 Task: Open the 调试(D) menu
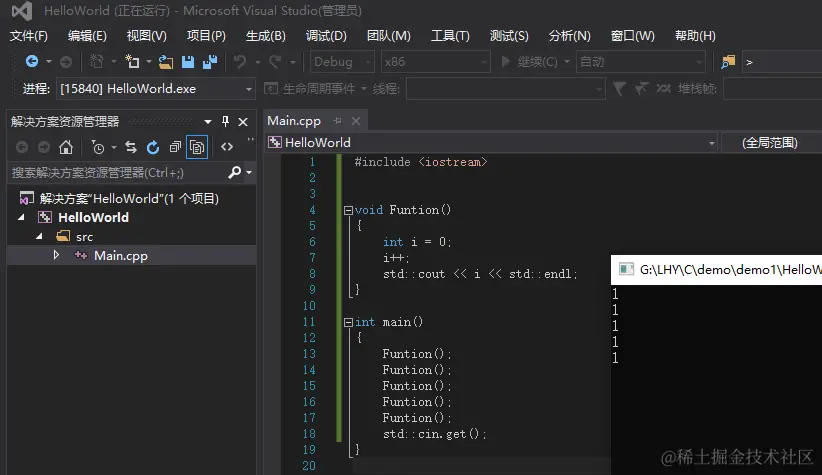click(x=326, y=36)
